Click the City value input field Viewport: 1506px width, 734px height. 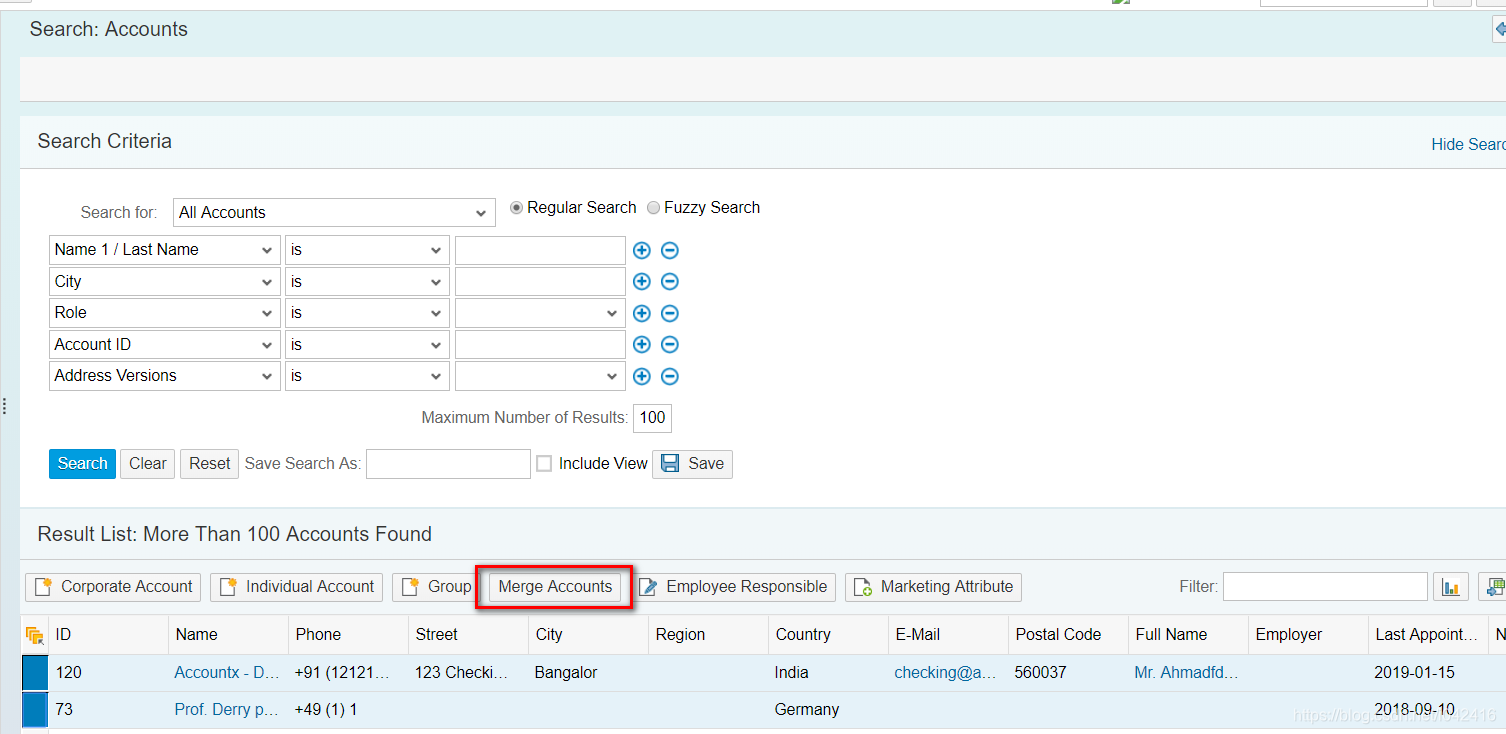coord(540,282)
